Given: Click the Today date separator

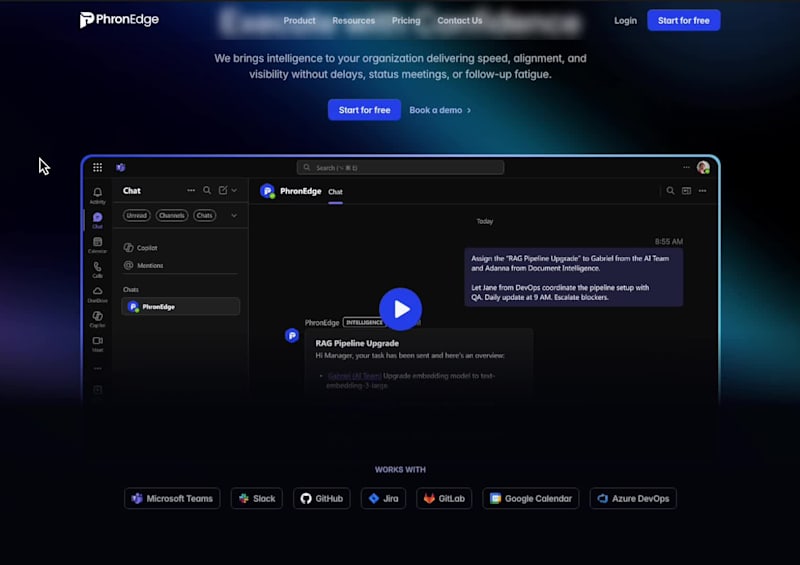Looking at the screenshot, I should (x=485, y=221).
